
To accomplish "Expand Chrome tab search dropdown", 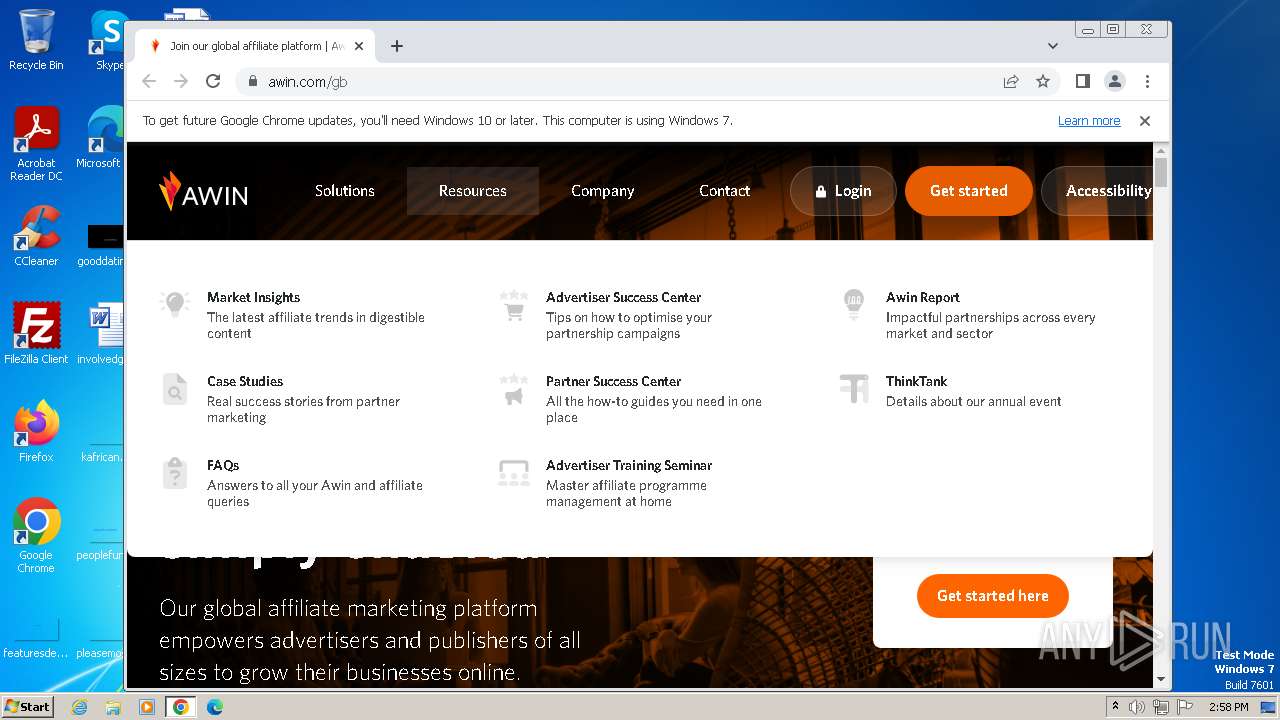I will (x=1053, y=46).
